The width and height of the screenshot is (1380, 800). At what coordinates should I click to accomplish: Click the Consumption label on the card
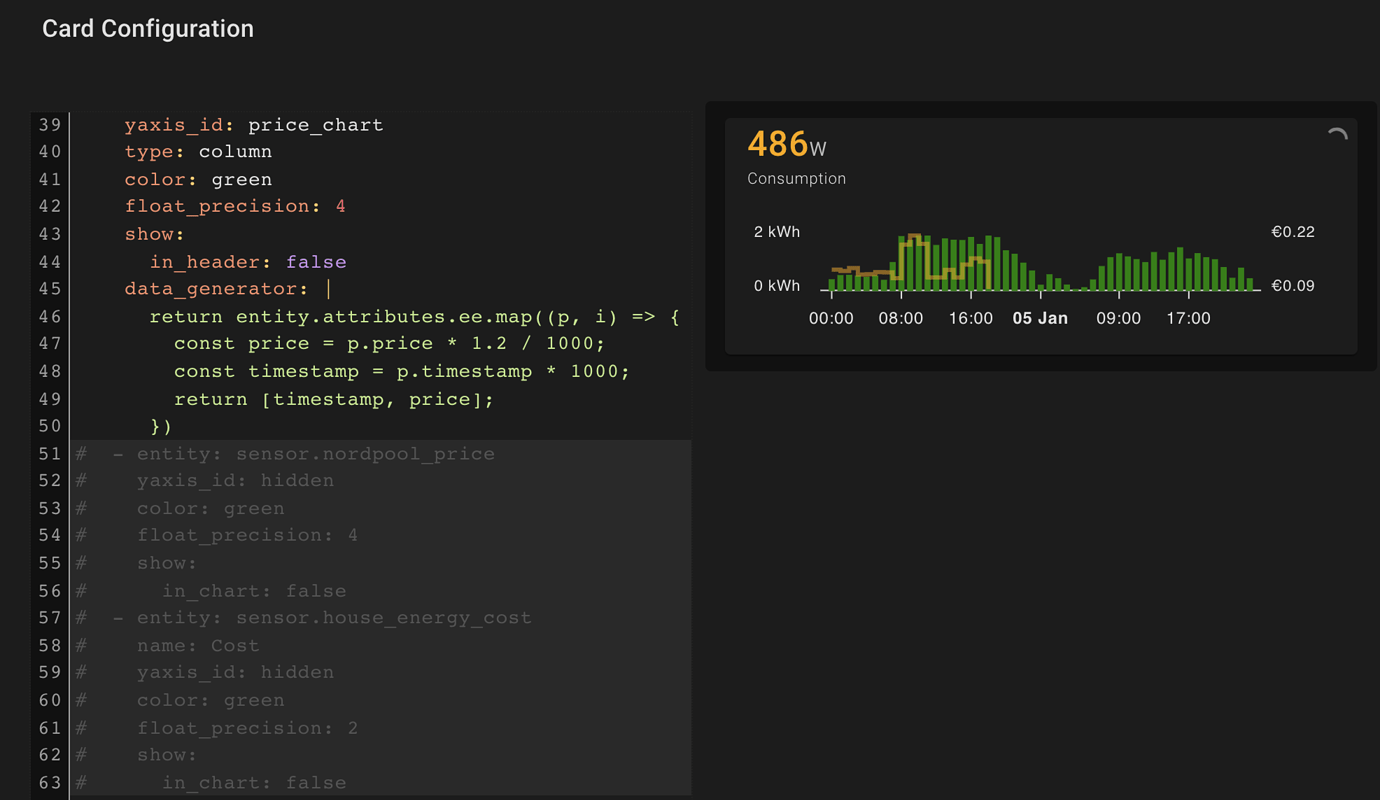pyautogui.click(x=796, y=178)
